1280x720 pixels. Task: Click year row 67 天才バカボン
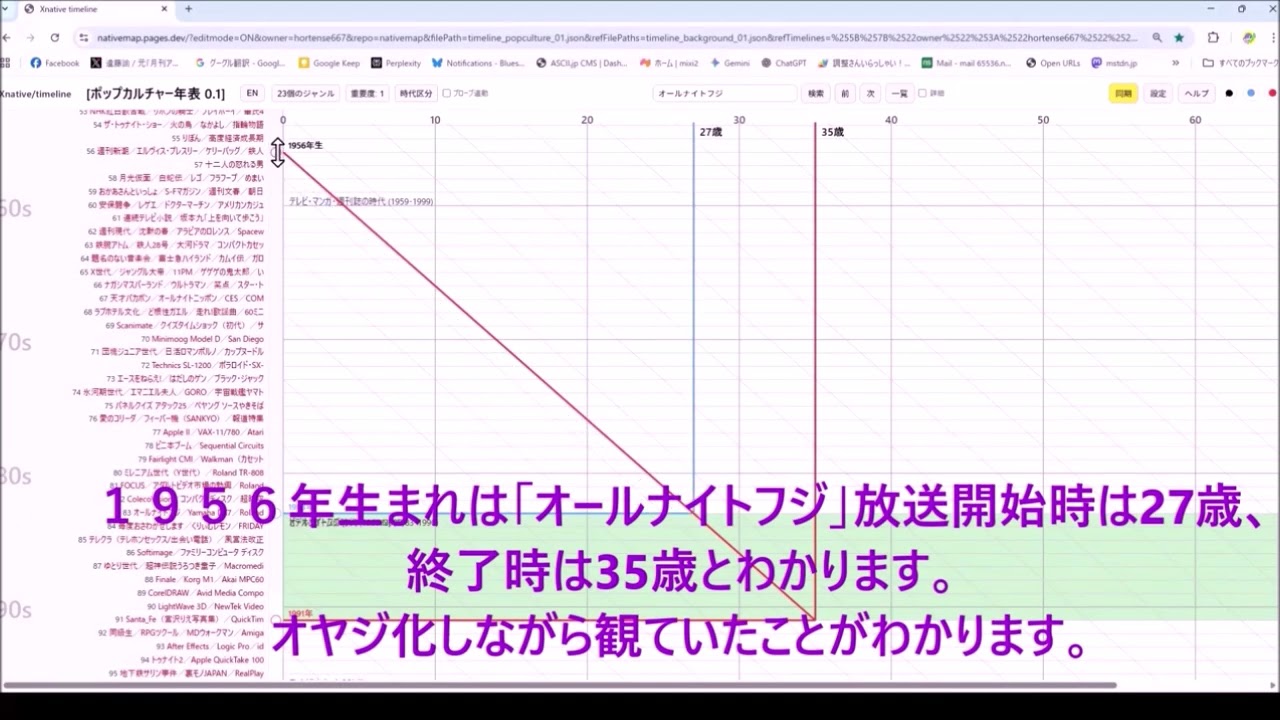[x=182, y=298]
